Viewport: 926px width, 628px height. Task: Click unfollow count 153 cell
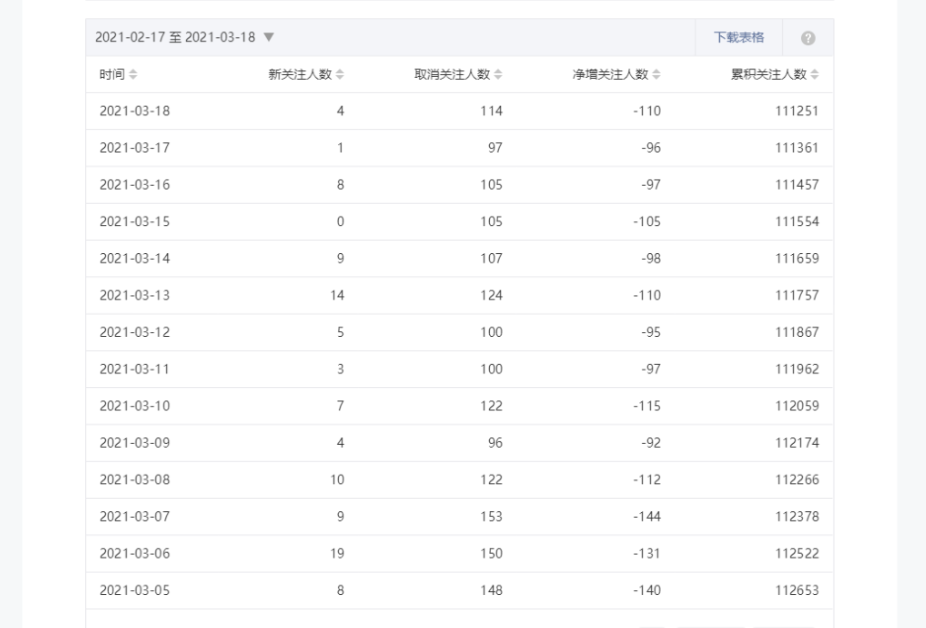pyautogui.click(x=491, y=516)
